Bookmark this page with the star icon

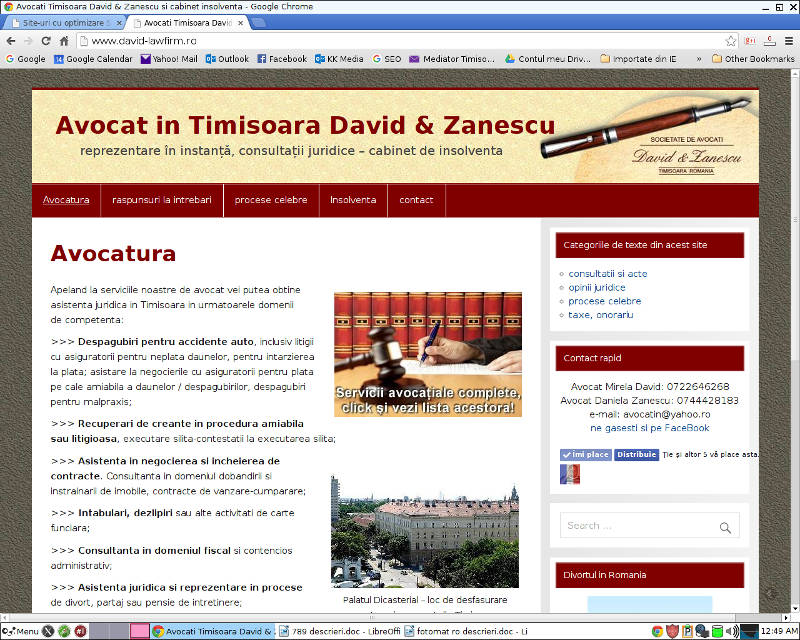731,41
